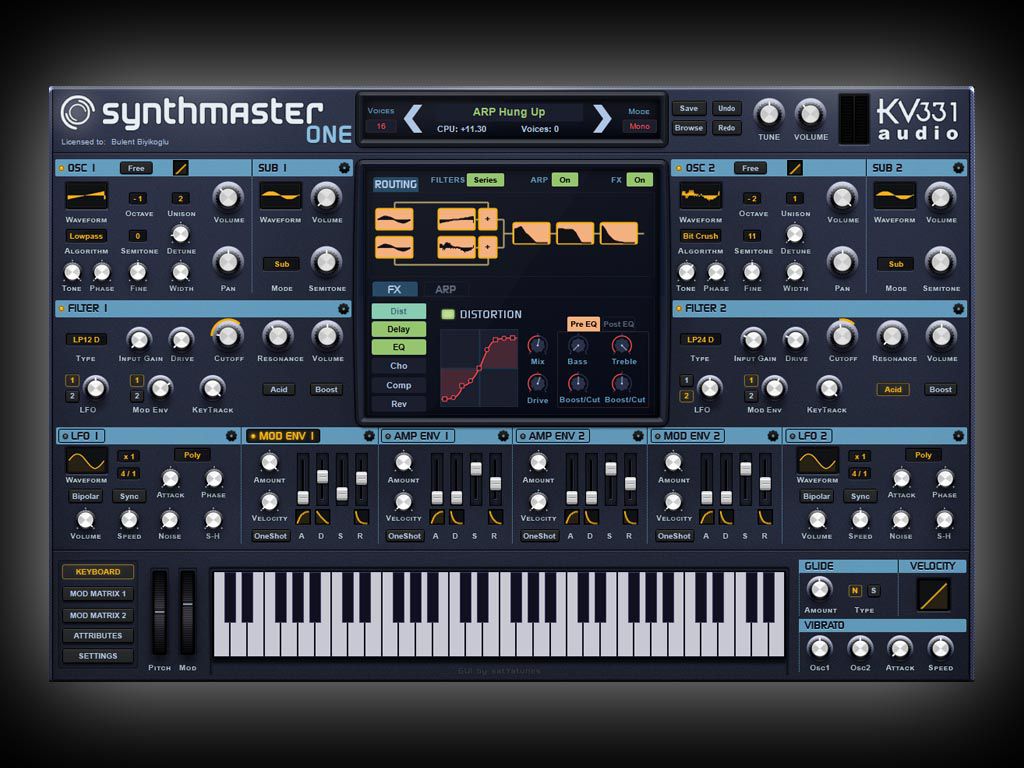Load the previous preset with the left arrow
Screen dimensions: 1024x768
click(x=413, y=119)
